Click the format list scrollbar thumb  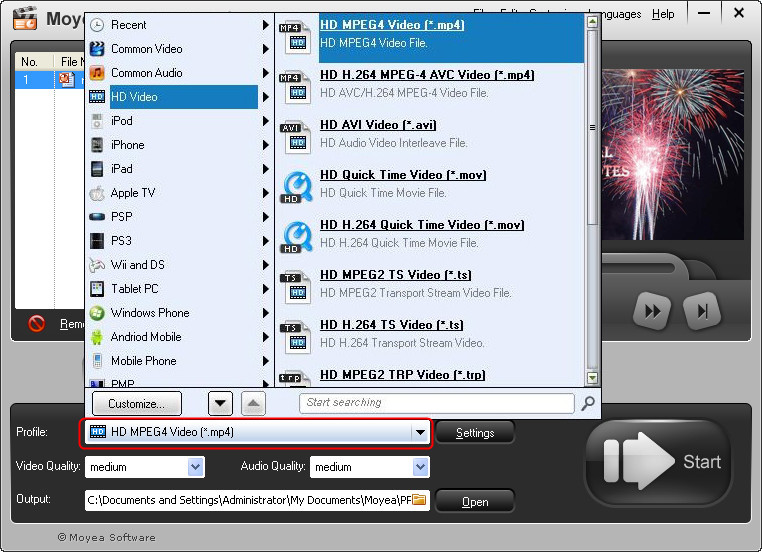(x=592, y=127)
